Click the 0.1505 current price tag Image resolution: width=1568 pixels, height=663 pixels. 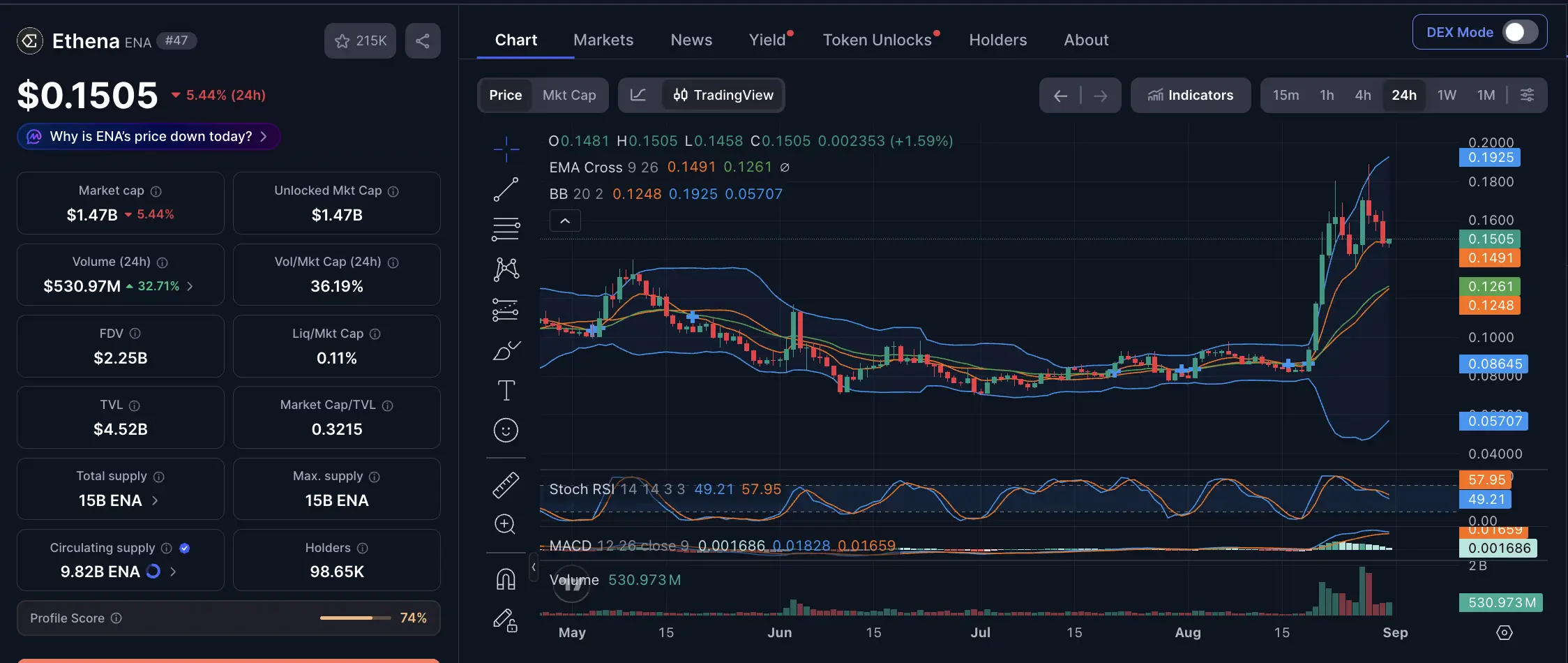point(1490,239)
